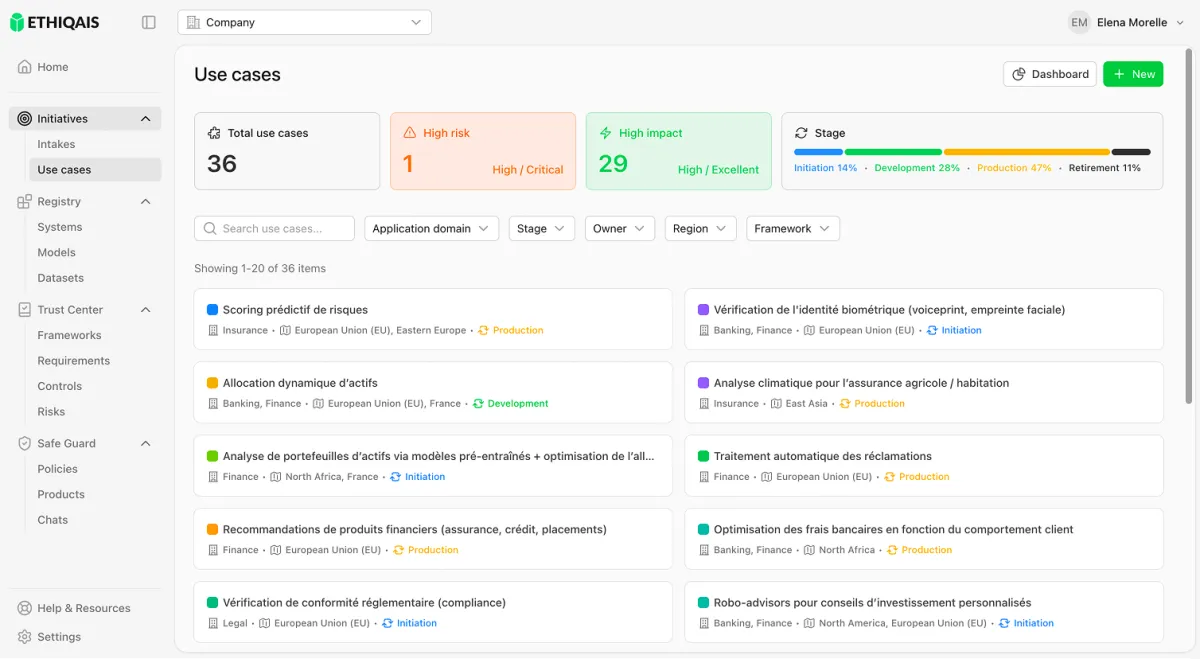Click the orange Production segment of Stage bar

(1026, 152)
